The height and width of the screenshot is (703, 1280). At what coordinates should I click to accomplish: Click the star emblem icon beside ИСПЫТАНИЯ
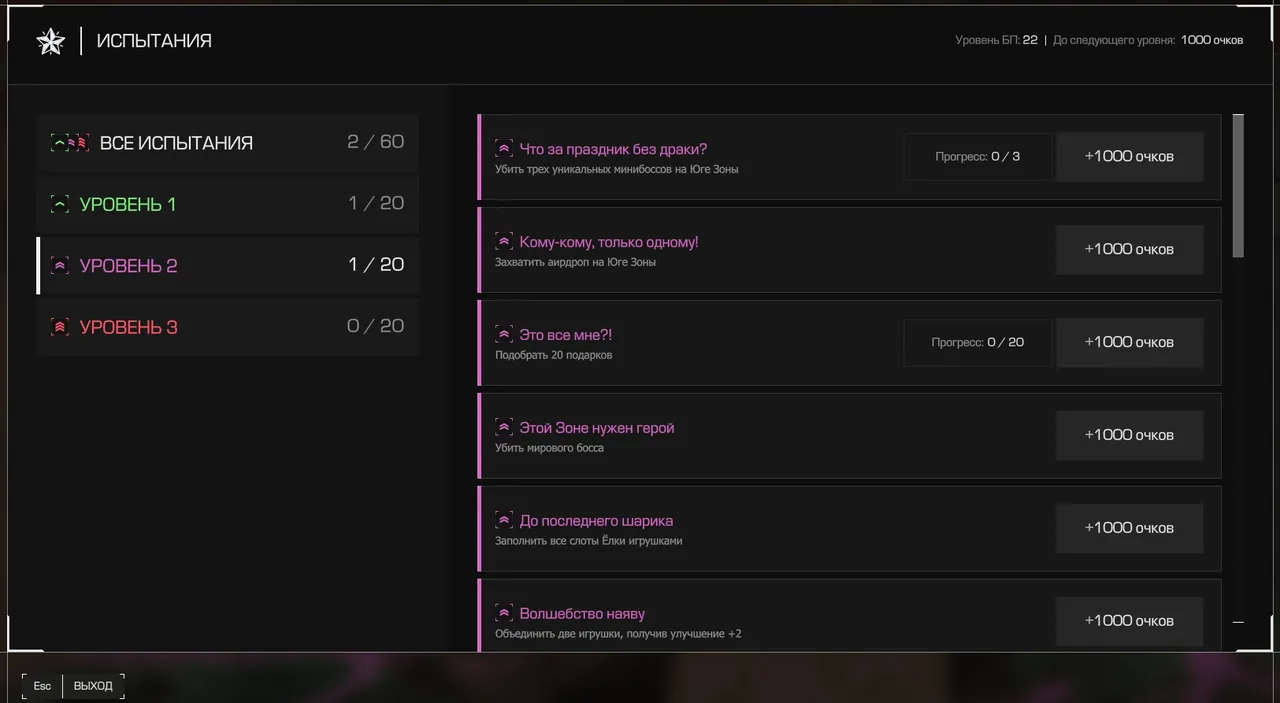50,41
